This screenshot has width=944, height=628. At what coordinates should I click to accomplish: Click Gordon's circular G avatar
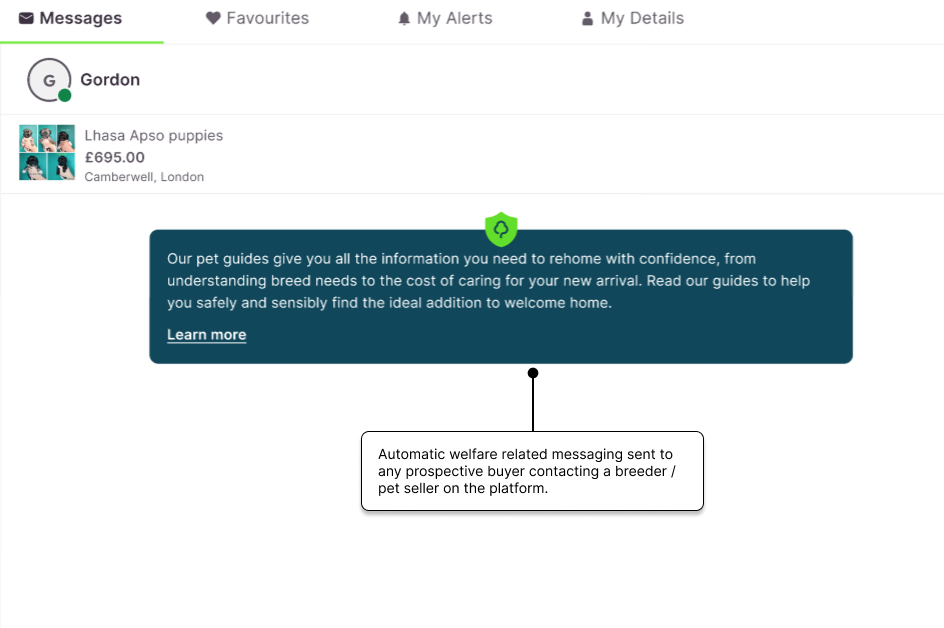(48, 80)
